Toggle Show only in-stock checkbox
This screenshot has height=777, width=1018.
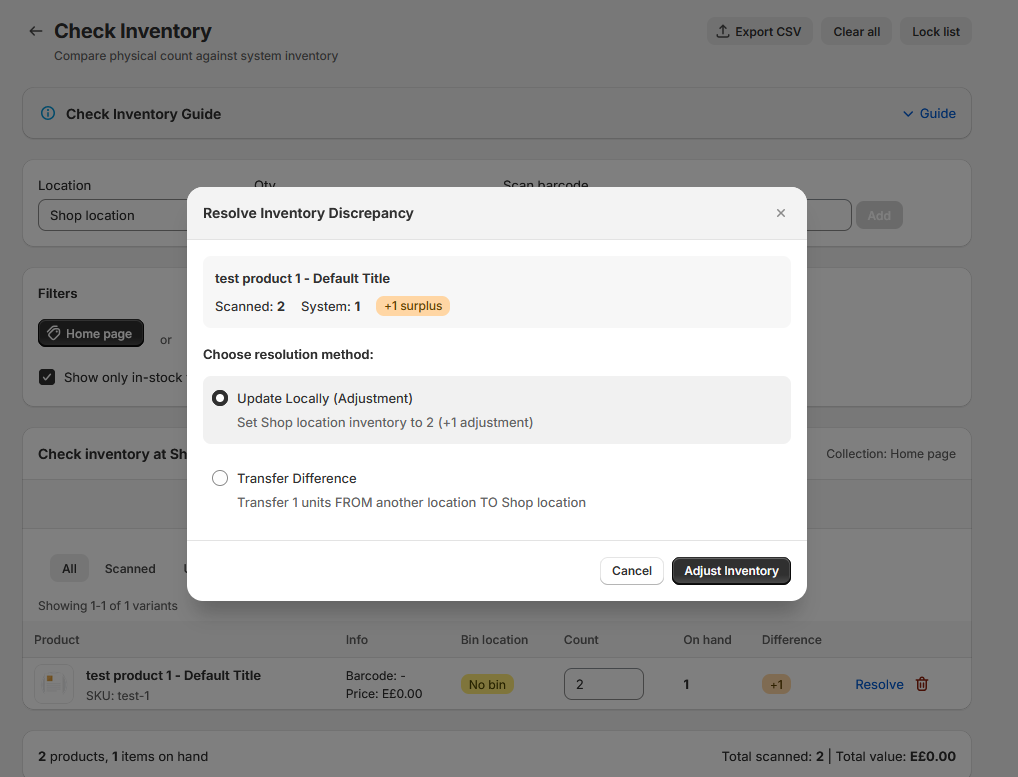tap(47, 377)
